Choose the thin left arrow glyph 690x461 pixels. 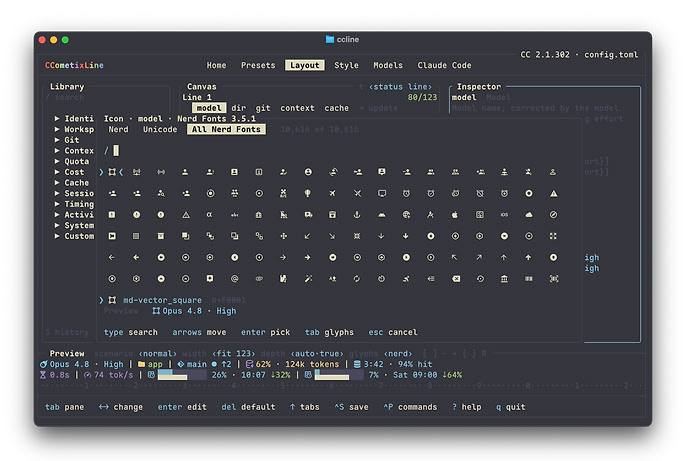112,257
